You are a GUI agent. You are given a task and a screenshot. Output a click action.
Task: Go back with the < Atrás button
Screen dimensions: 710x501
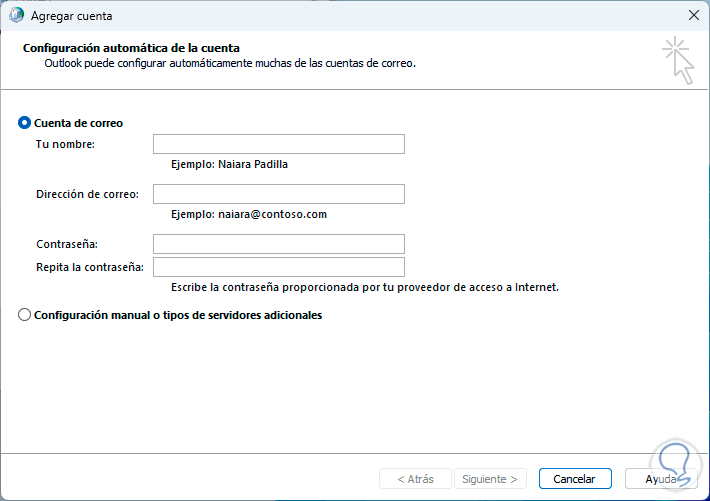tap(415, 479)
